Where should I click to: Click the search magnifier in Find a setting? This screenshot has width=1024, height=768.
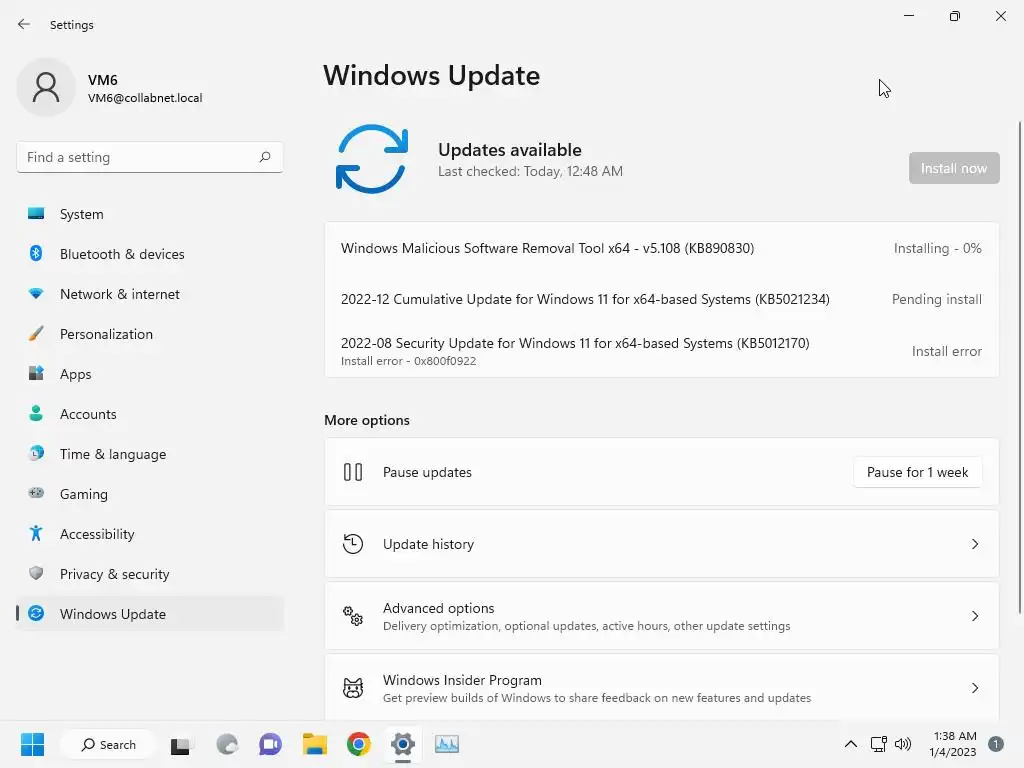tap(264, 157)
